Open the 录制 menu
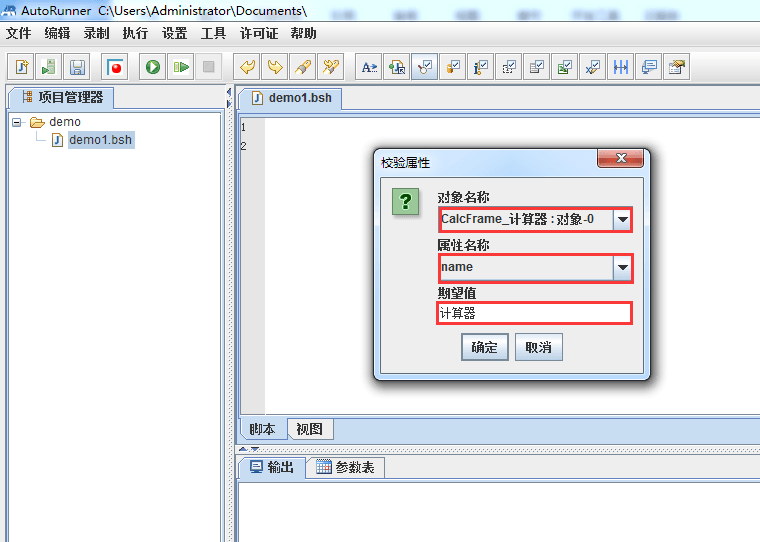 pyautogui.click(x=96, y=33)
